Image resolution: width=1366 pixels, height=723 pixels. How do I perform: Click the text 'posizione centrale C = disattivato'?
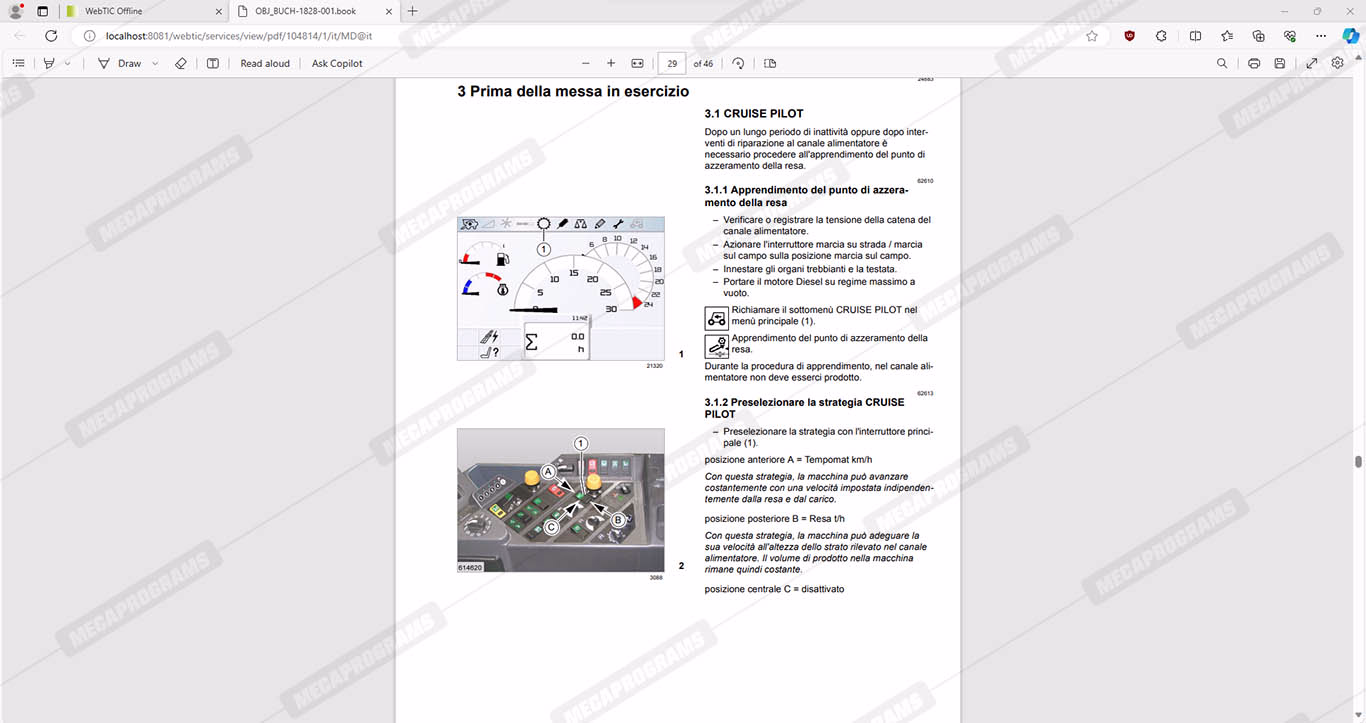(x=774, y=590)
